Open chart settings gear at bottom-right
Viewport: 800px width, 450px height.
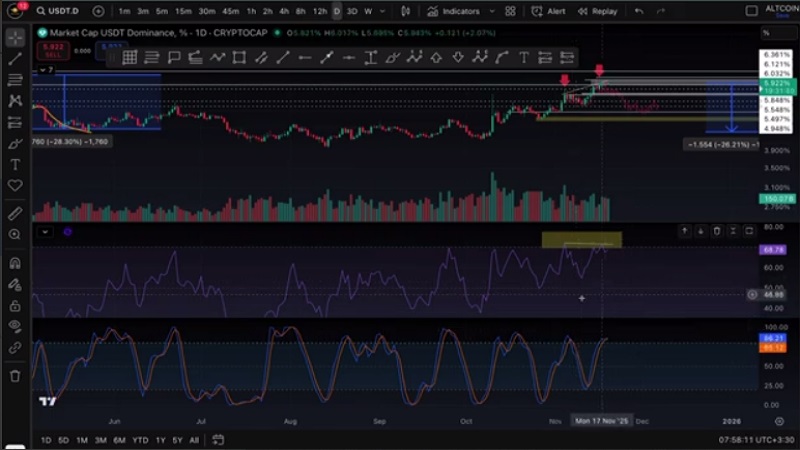(780, 422)
